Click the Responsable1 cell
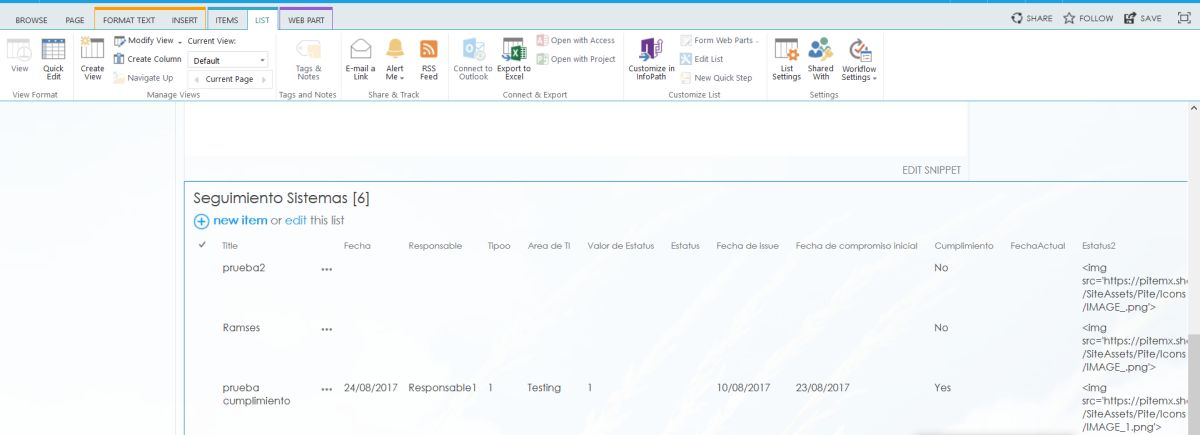1200x435 pixels. pos(442,387)
